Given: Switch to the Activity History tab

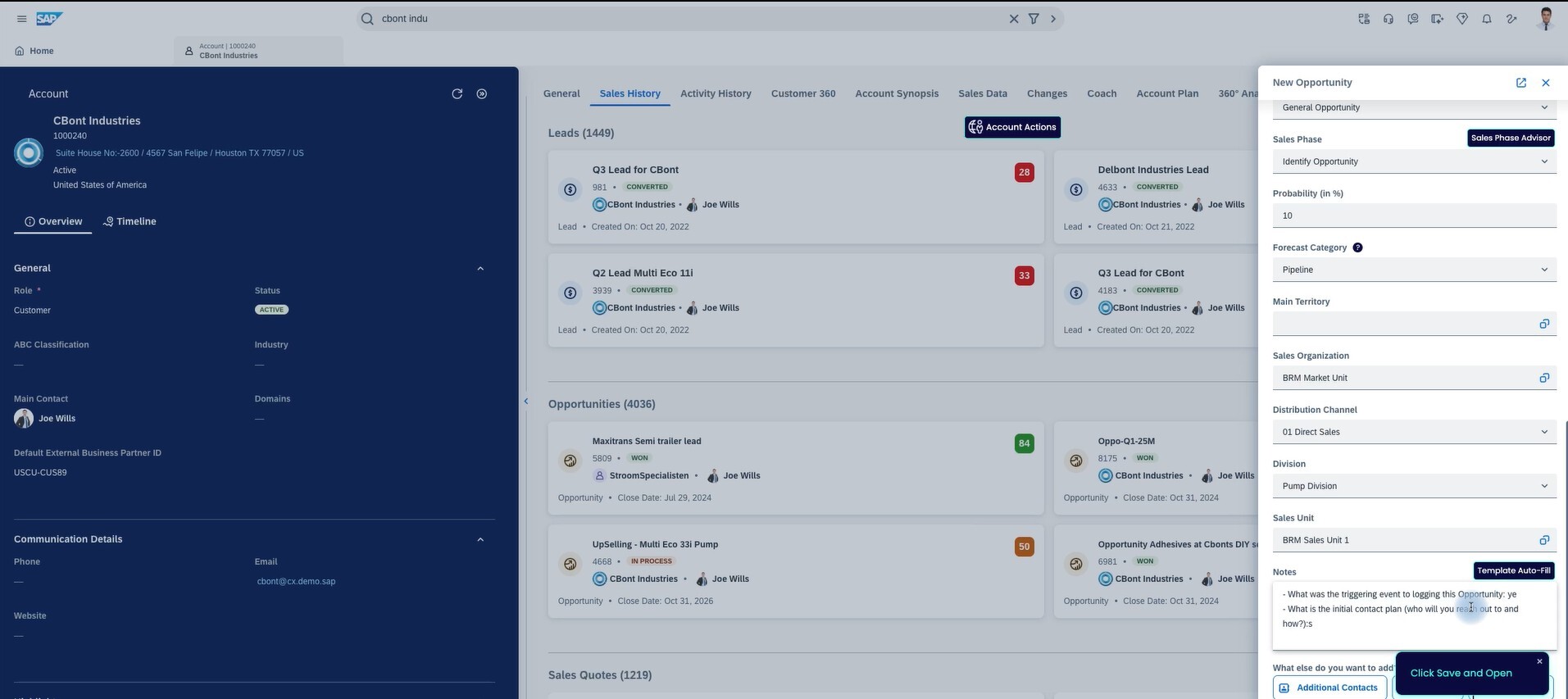Looking at the screenshot, I should pos(715,93).
